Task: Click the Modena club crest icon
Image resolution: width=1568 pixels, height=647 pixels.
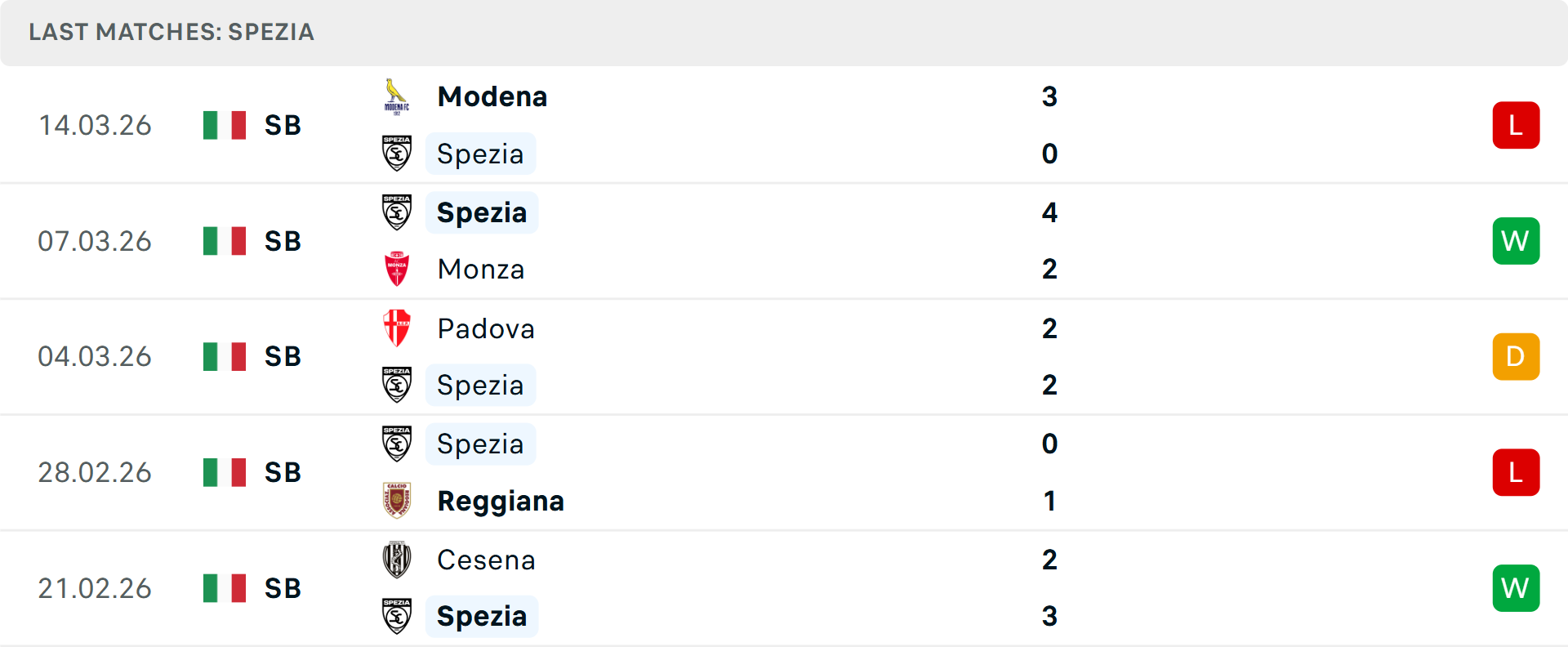Action: click(x=397, y=96)
